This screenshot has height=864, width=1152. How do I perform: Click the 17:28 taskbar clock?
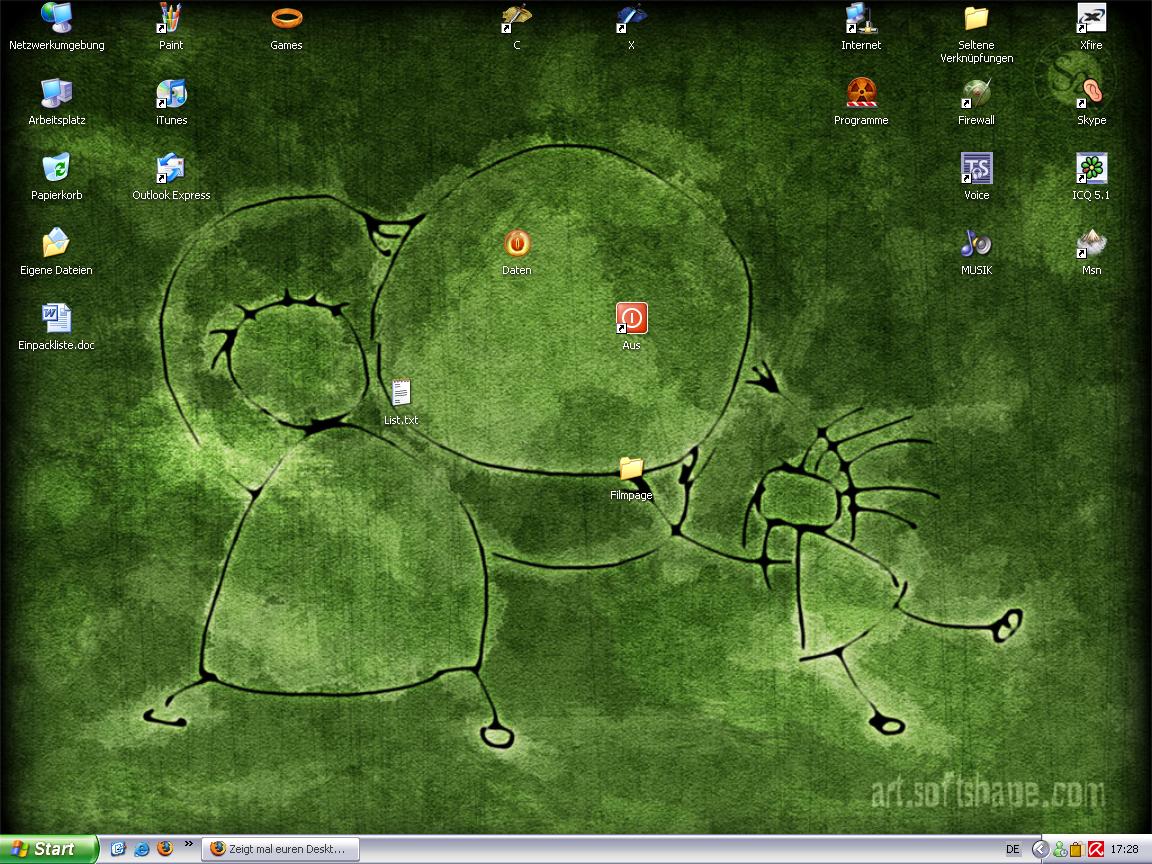coord(1124,849)
